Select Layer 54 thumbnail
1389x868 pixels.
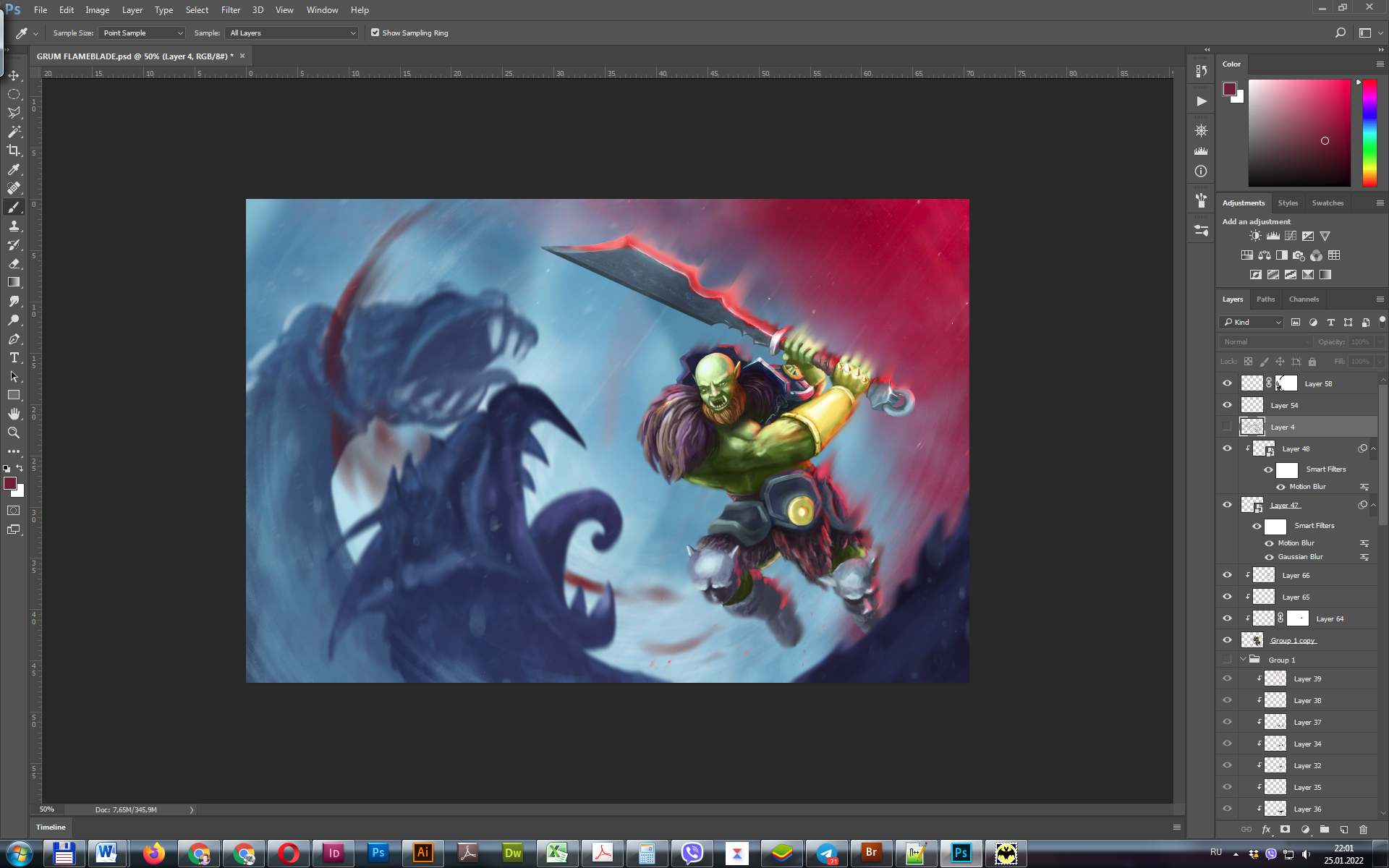[x=1252, y=405]
